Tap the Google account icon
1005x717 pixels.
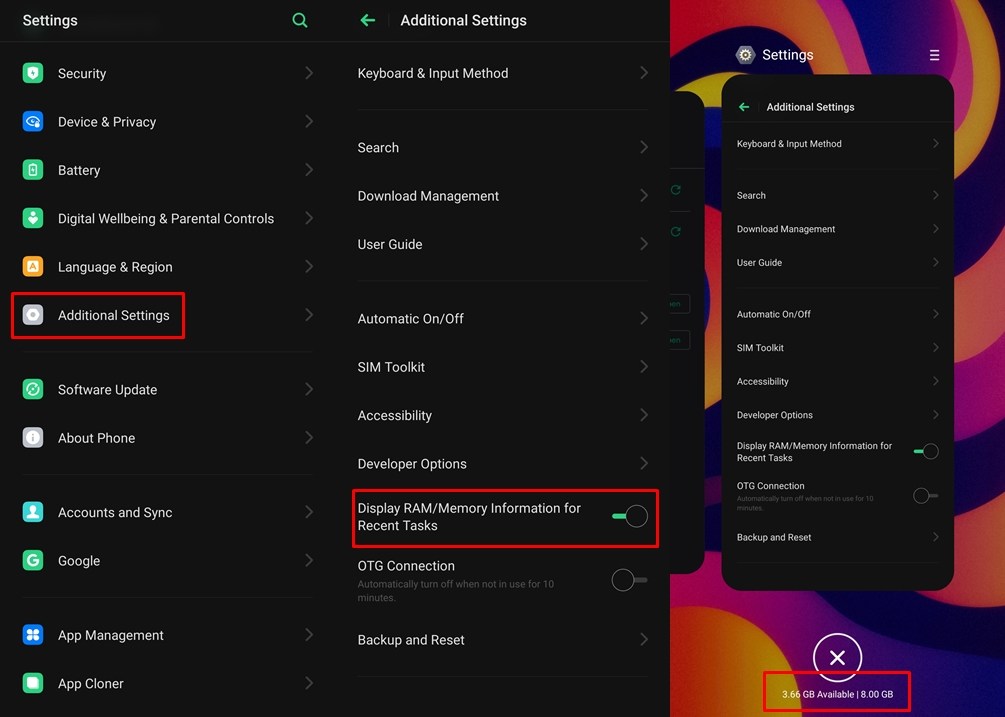pyautogui.click(x=33, y=561)
